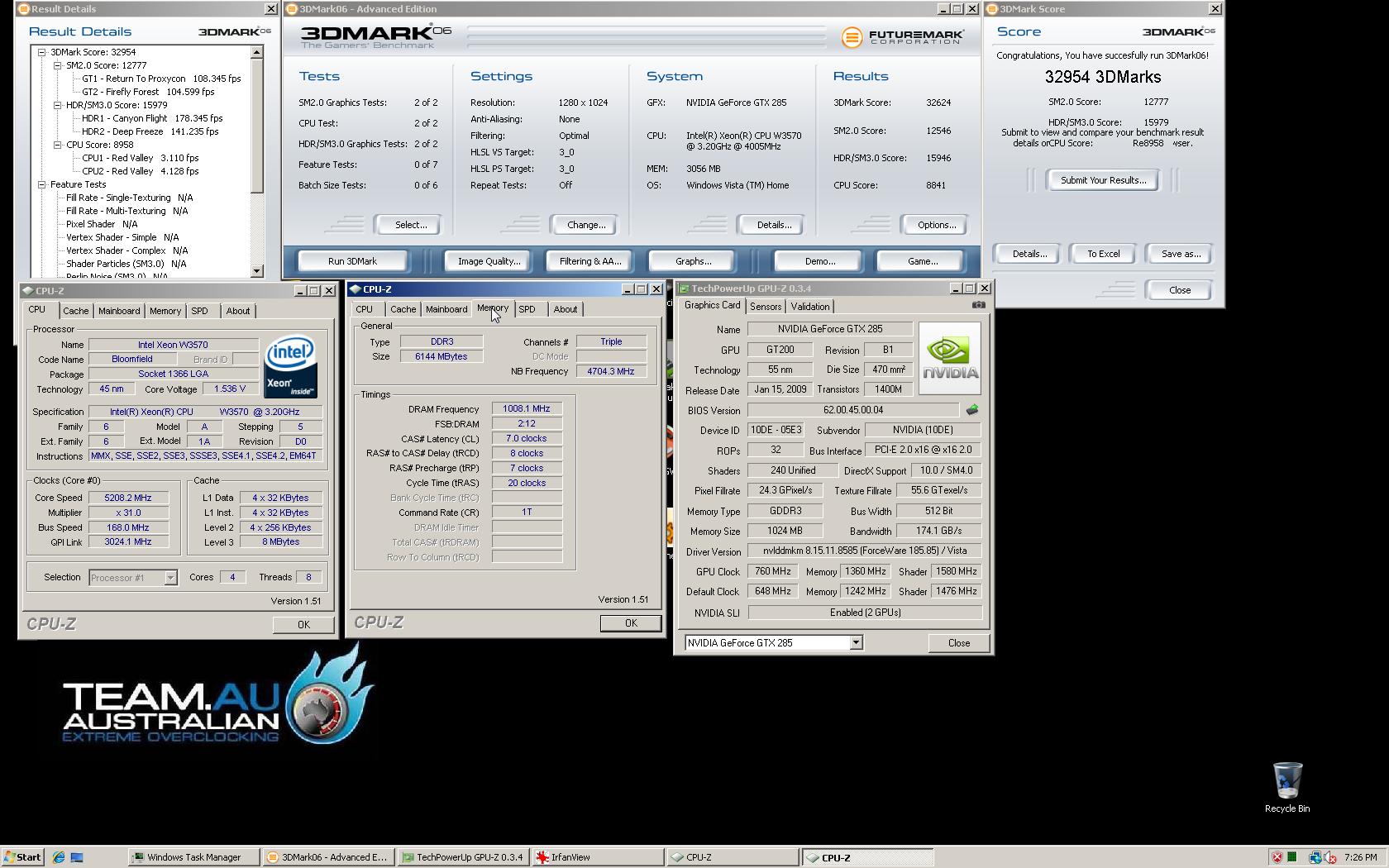Click the To Excel button
This screenshot has width=1389, height=868.
coord(1103,254)
